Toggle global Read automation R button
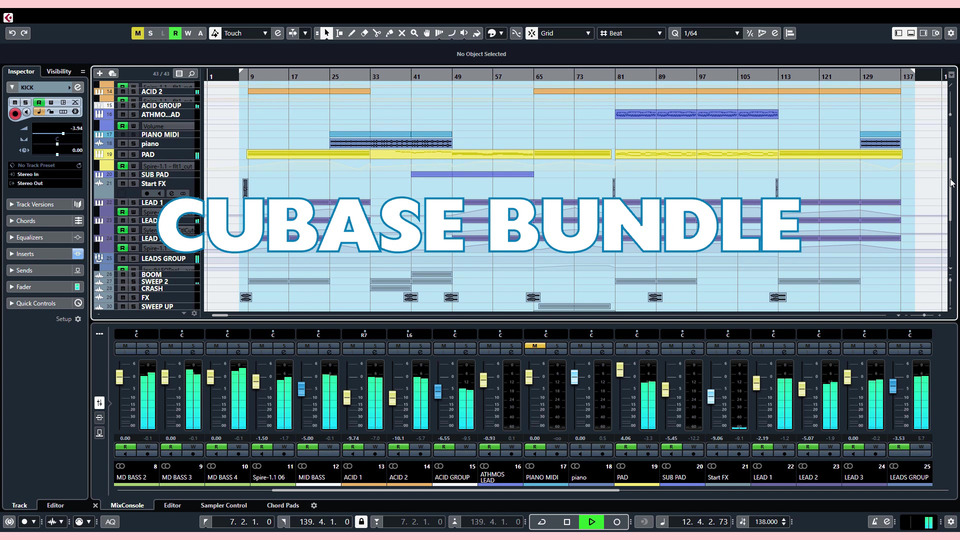Image resolution: width=960 pixels, height=540 pixels. point(175,33)
